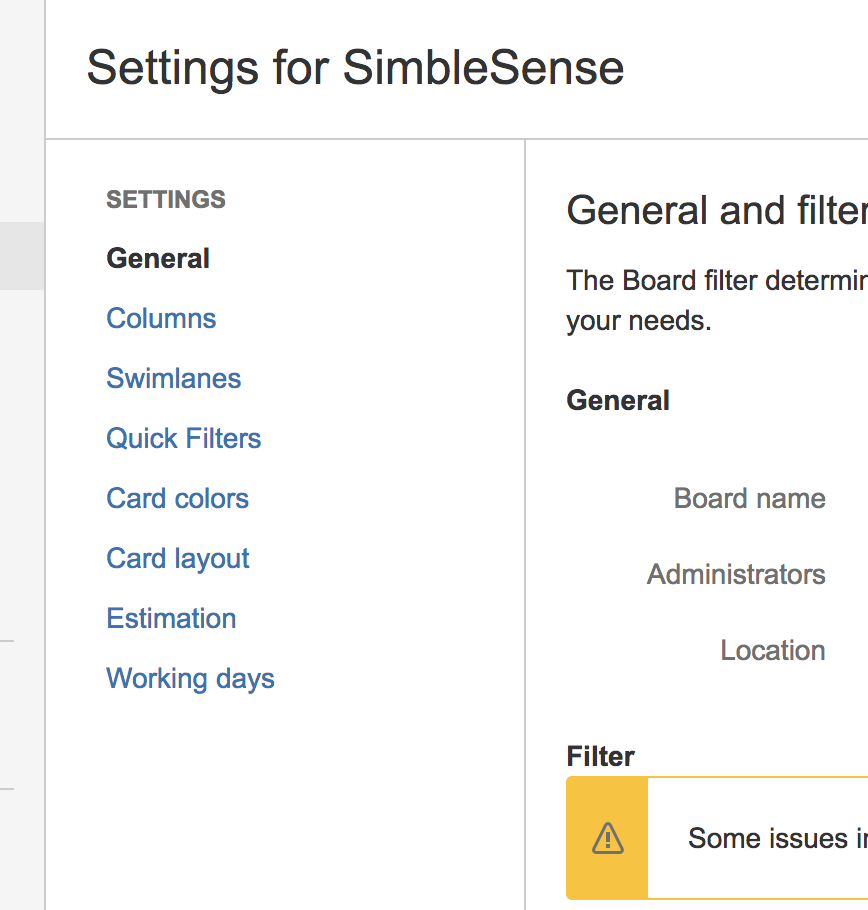Click the Board filter description paragraph

716,300
